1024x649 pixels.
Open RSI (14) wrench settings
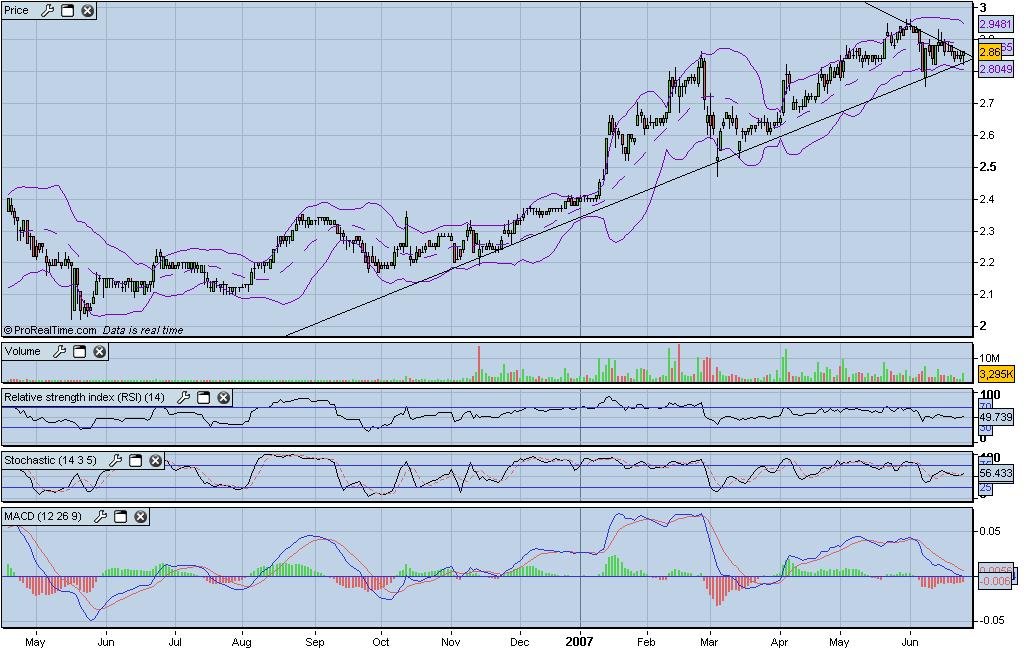(184, 397)
